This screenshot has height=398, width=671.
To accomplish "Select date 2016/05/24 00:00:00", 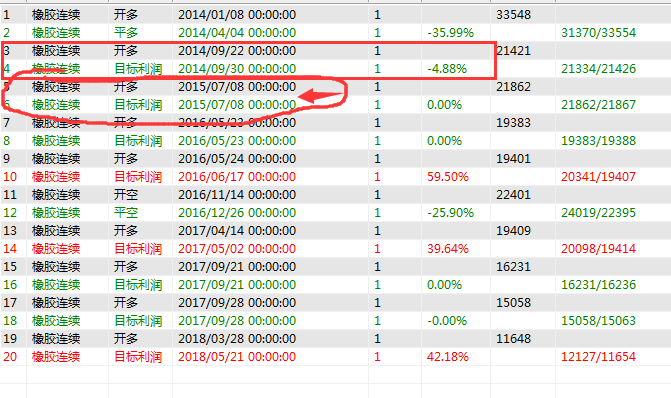I will pos(237,159).
